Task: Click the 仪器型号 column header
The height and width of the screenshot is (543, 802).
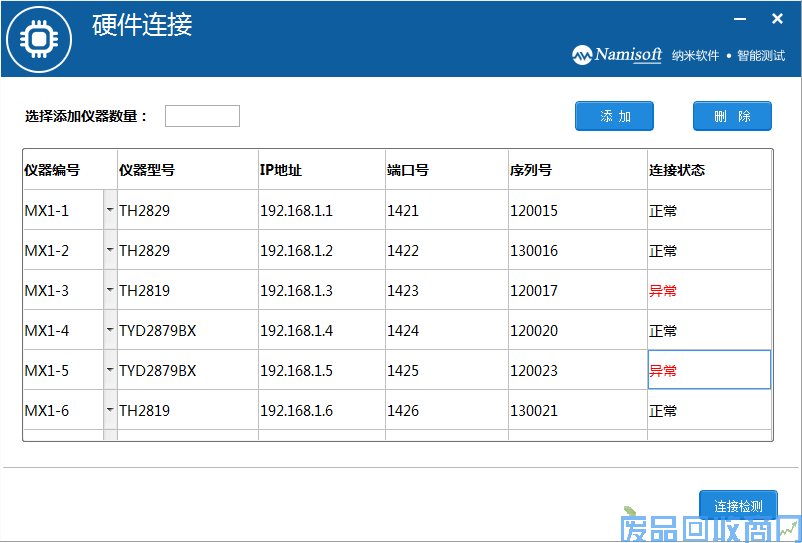Action: (147, 170)
